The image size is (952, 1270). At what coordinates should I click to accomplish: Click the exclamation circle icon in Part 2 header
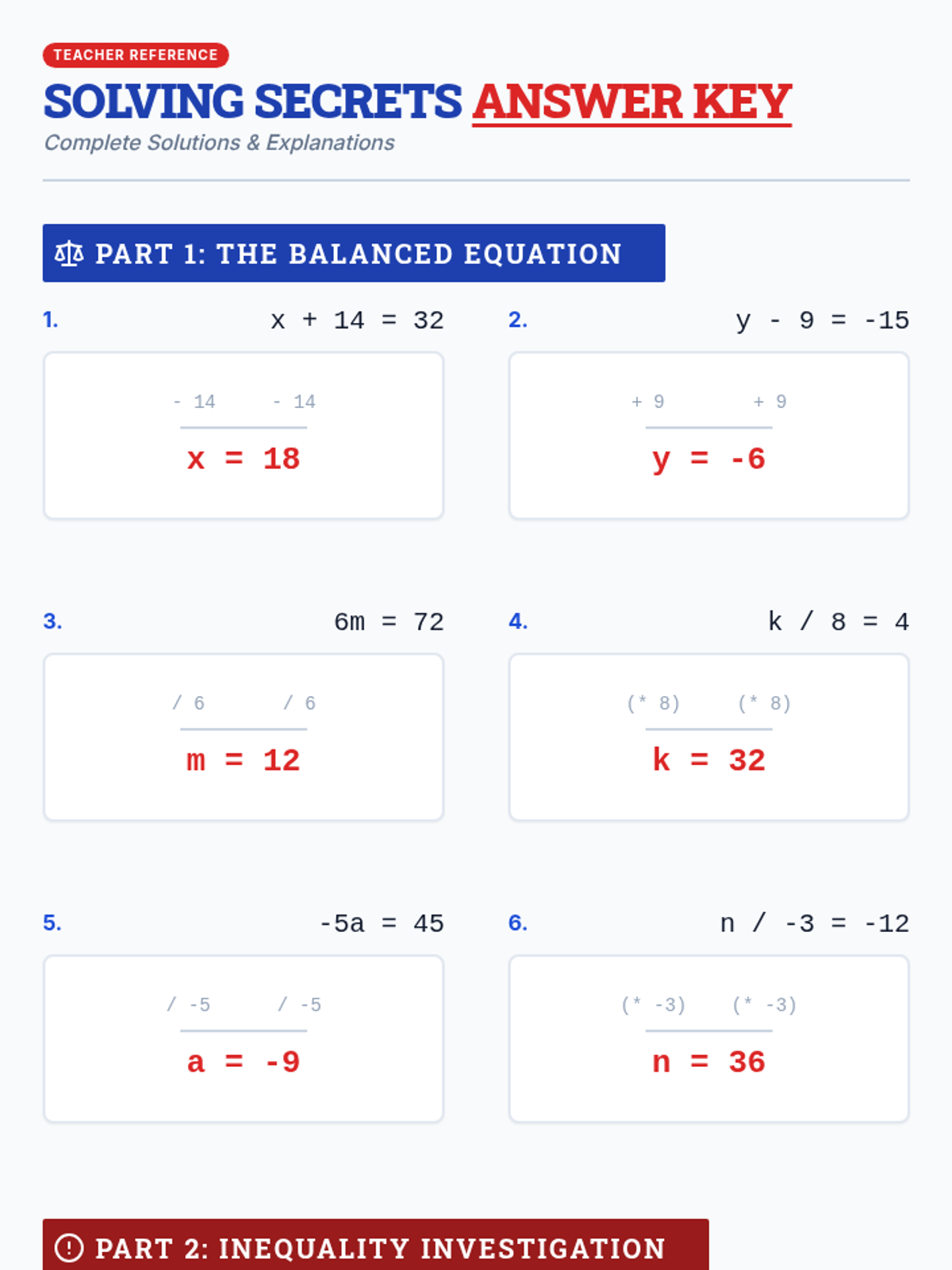point(69,1248)
